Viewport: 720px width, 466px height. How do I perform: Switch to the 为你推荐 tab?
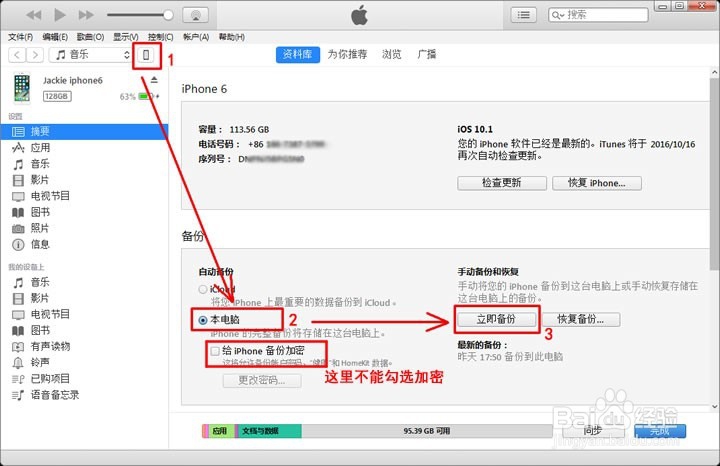pos(347,54)
